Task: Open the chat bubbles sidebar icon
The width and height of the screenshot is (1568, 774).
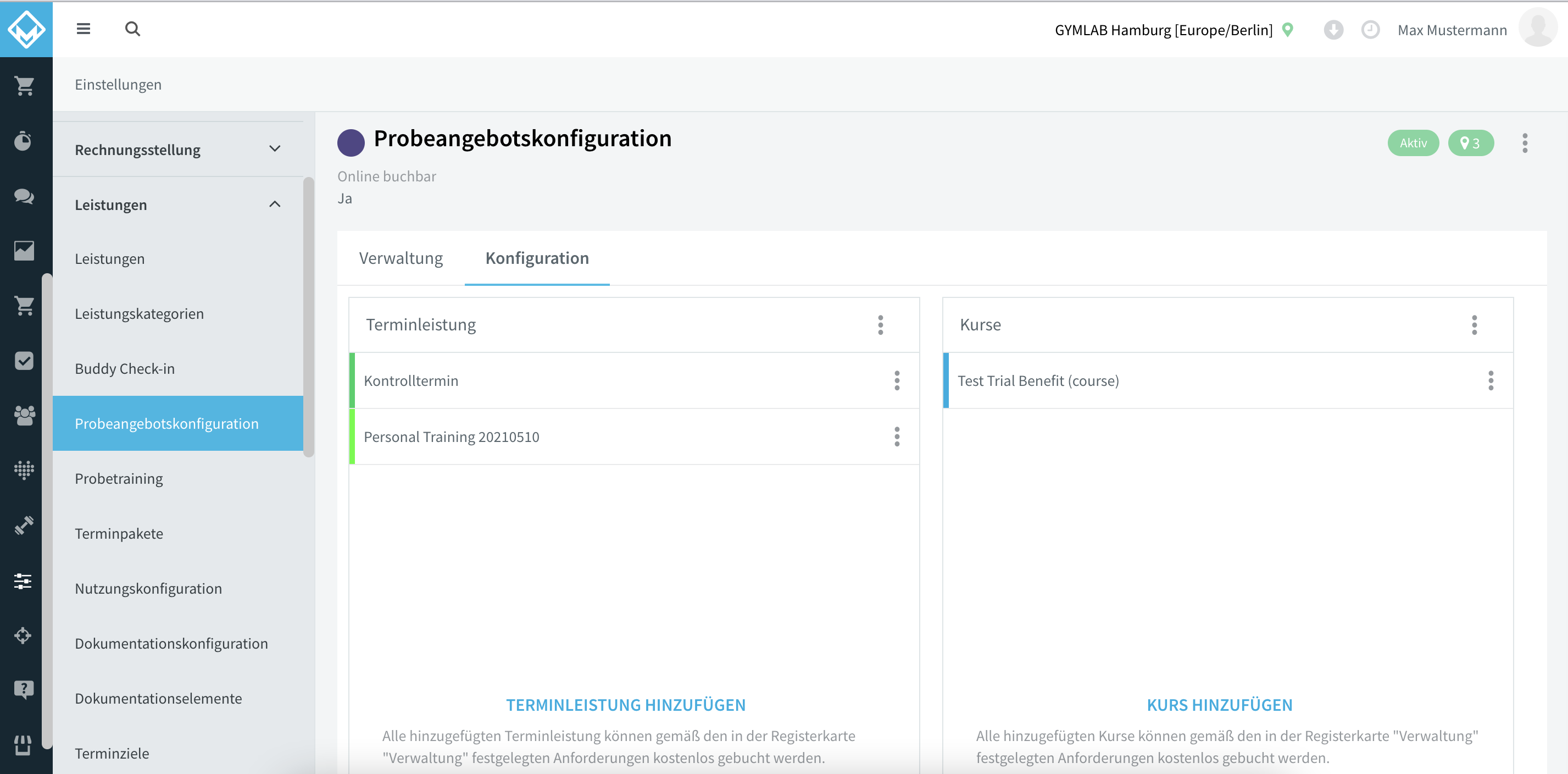Action: pyautogui.click(x=24, y=196)
